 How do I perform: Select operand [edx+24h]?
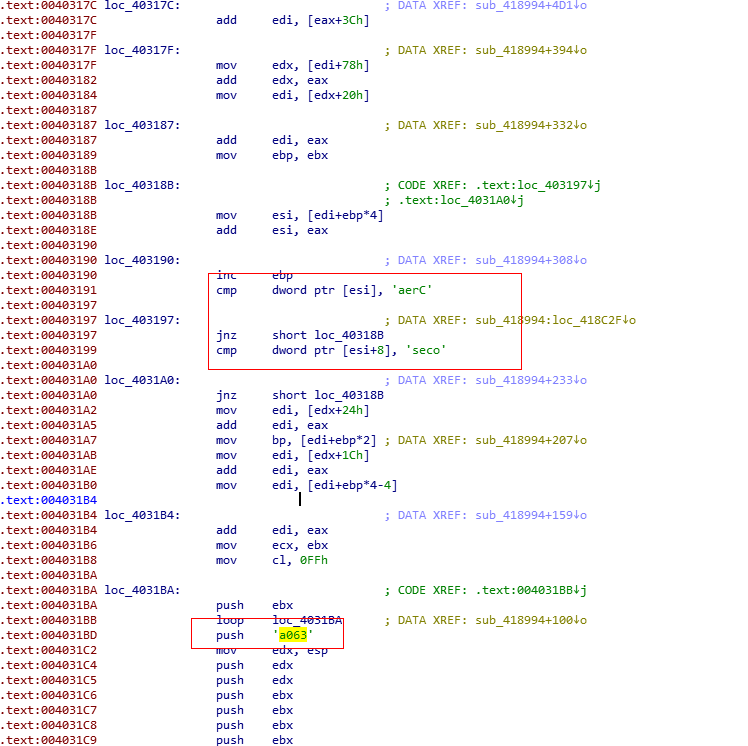(338, 411)
